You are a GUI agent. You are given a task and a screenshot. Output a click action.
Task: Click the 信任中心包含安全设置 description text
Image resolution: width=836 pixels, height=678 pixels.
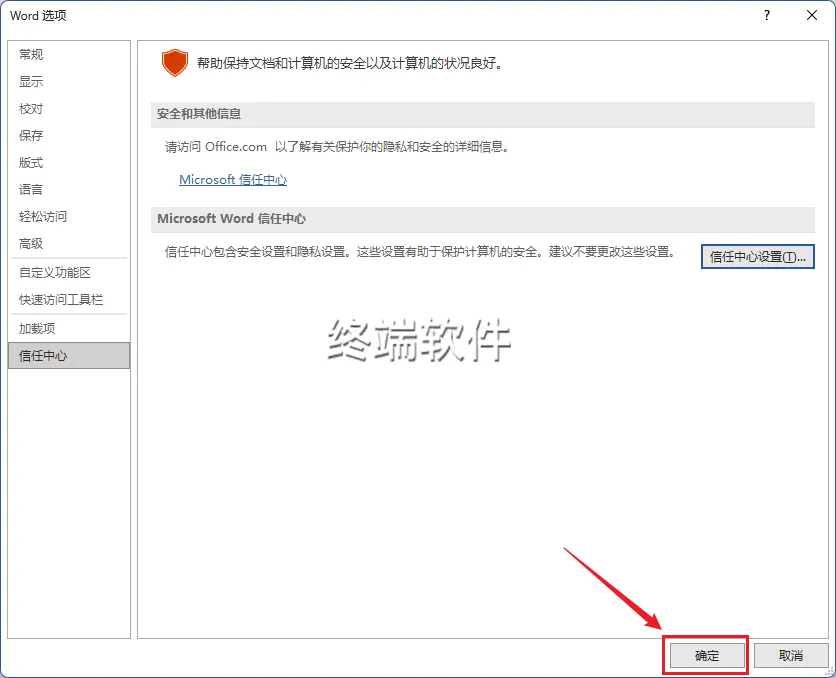(420, 252)
